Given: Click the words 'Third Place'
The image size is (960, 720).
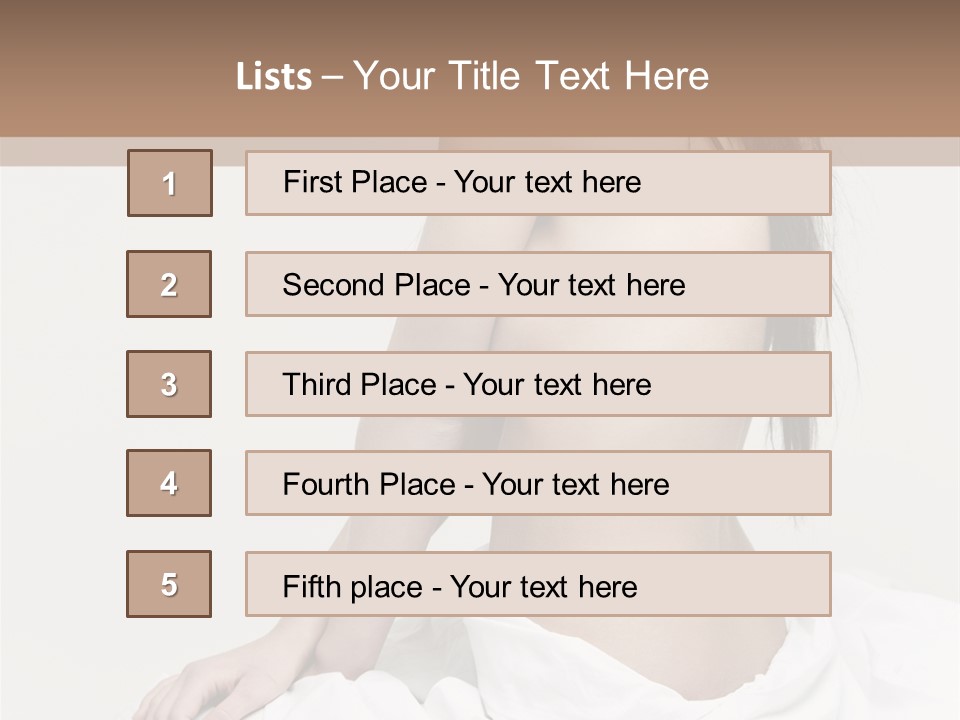Looking at the screenshot, I should pyautogui.click(x=360, y=384).
